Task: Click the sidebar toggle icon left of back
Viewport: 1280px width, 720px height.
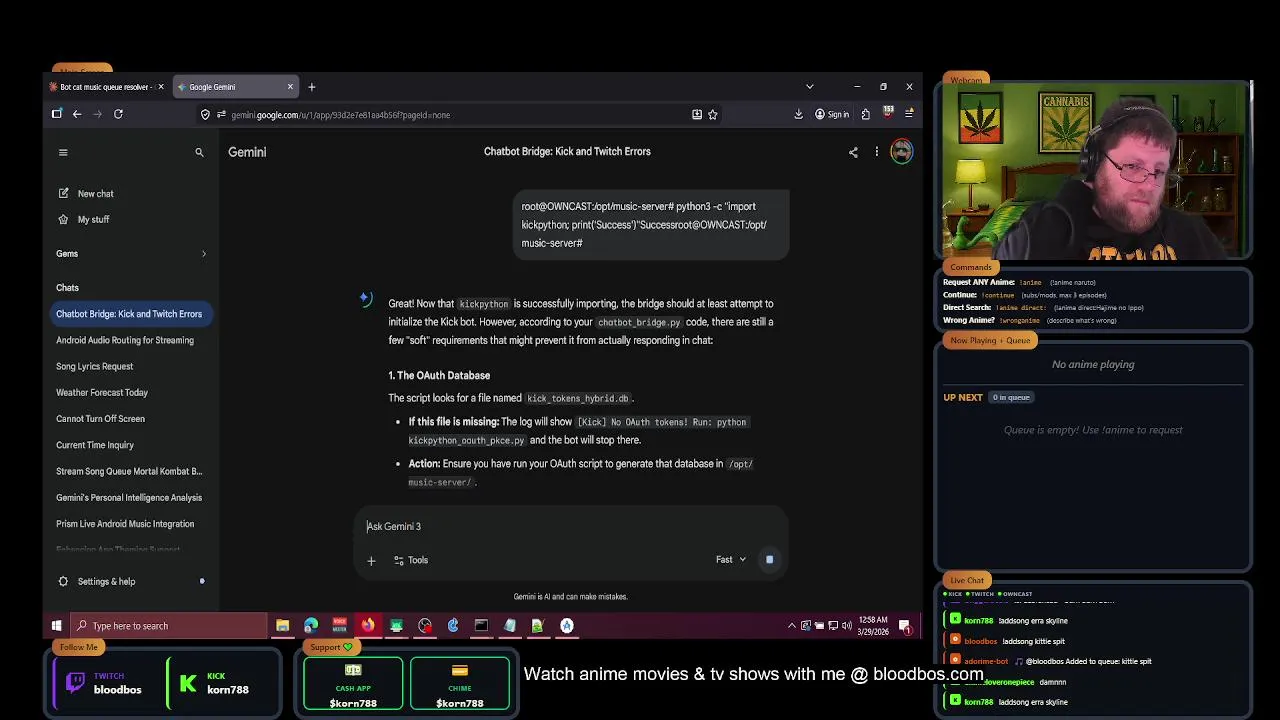Action: [x=57, y=114]
